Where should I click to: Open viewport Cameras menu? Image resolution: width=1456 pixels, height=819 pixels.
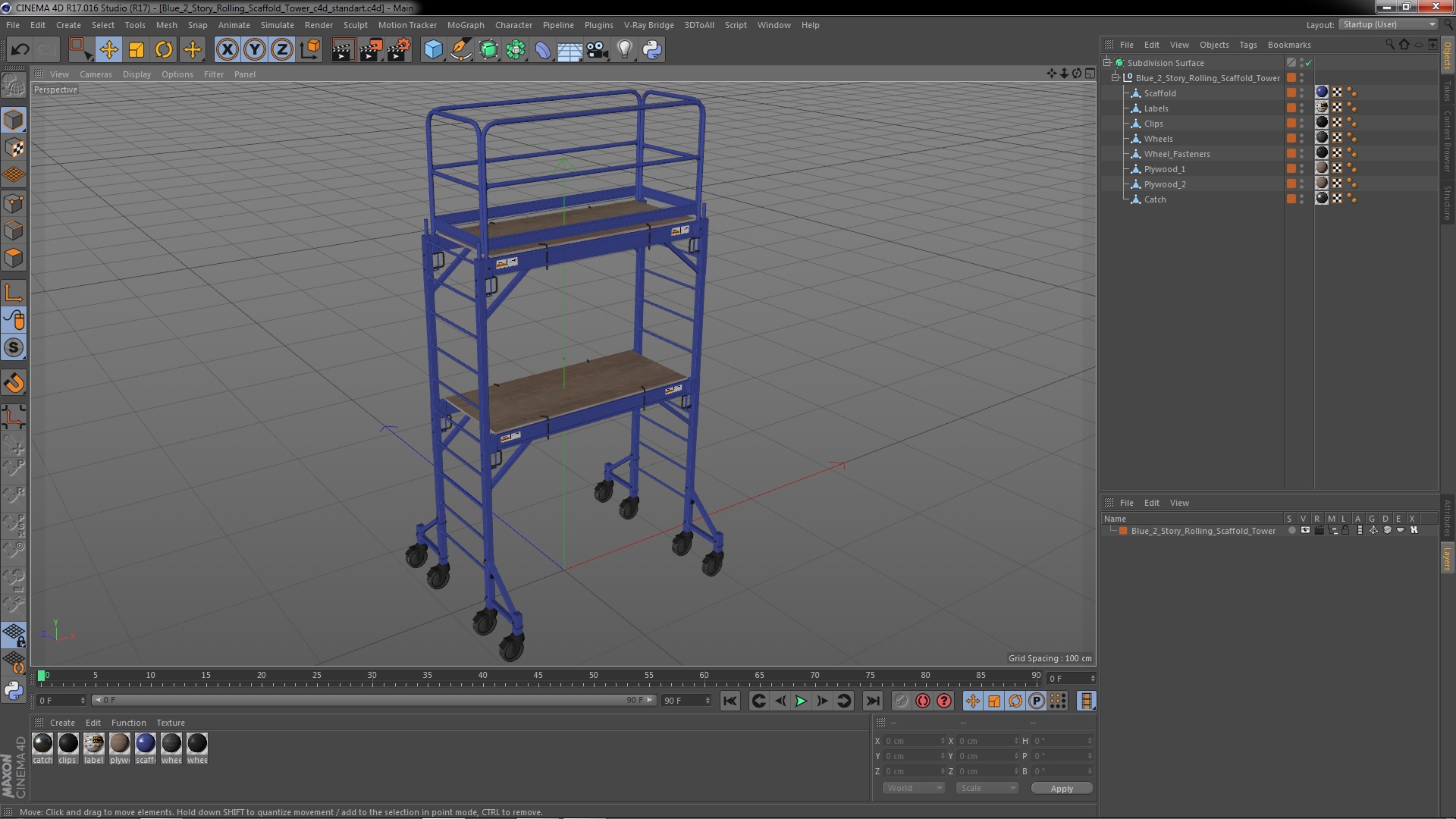[96, 74]
